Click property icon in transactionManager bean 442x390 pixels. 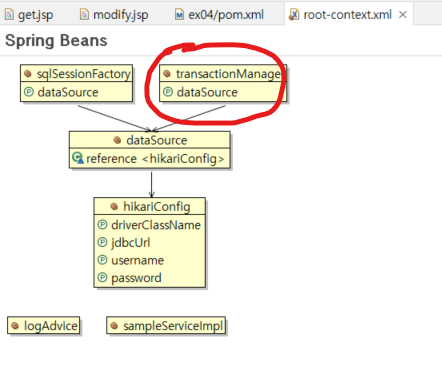pyautogui.click(x=168, y=92)
